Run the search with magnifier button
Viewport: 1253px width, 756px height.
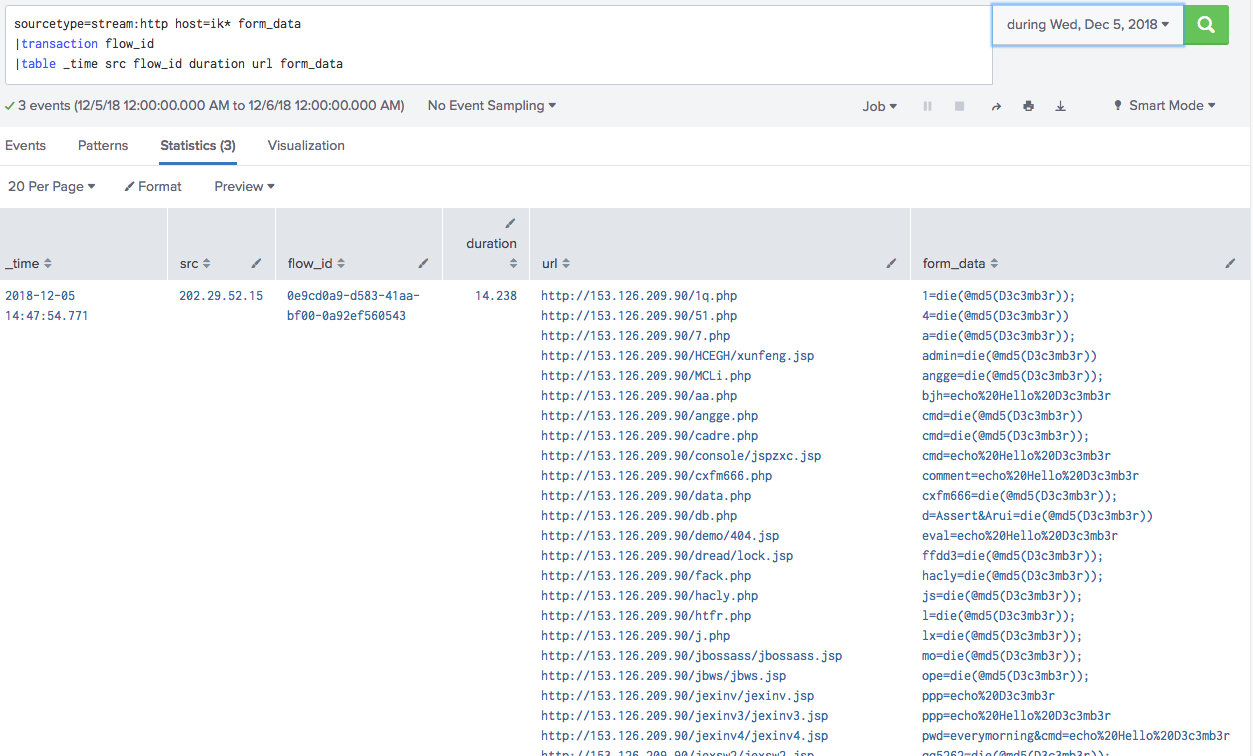1205,24
